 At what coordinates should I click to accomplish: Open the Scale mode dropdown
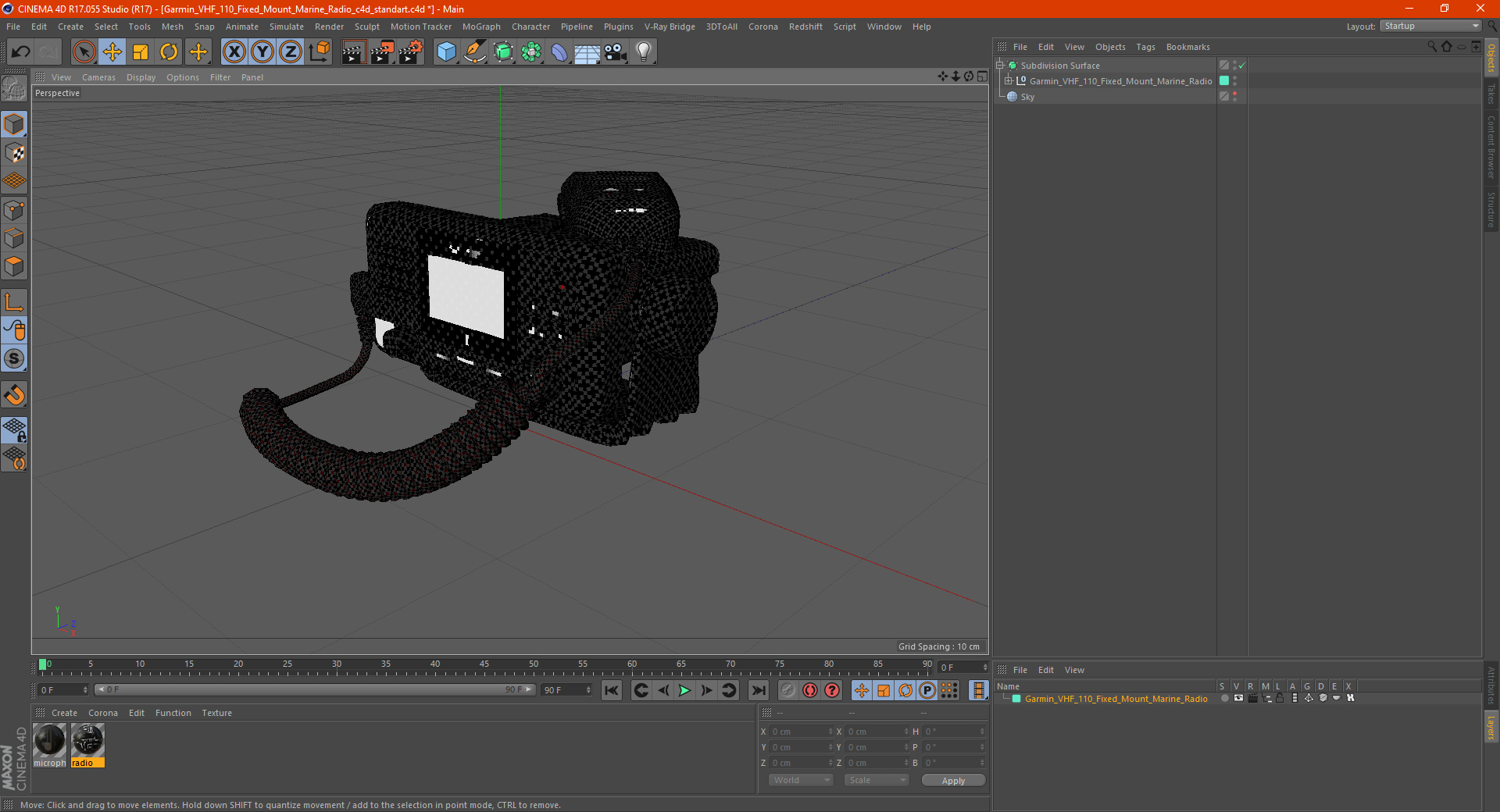(x=877, y=780)
